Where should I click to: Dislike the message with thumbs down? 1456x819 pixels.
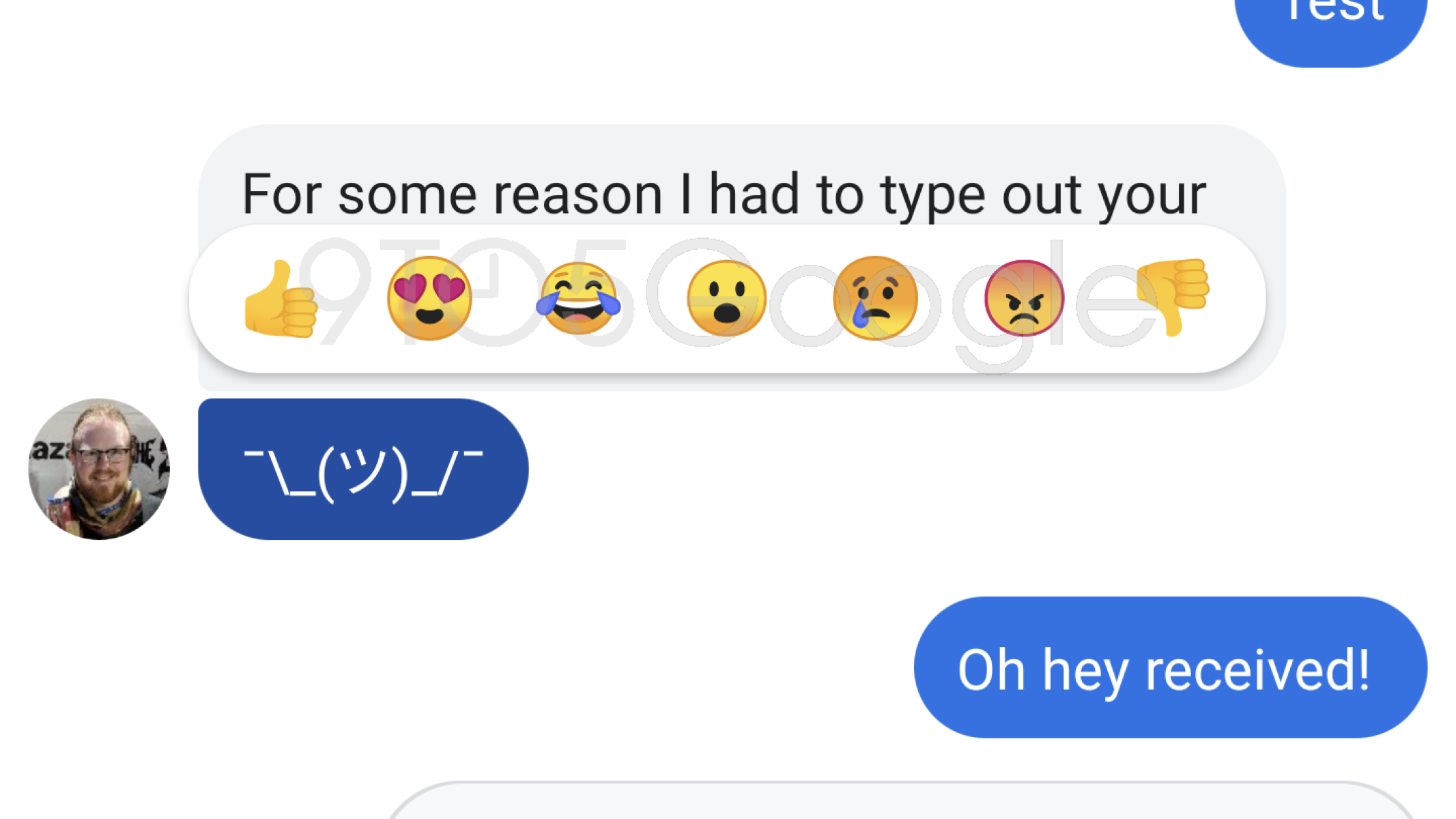coord(1173,298)
